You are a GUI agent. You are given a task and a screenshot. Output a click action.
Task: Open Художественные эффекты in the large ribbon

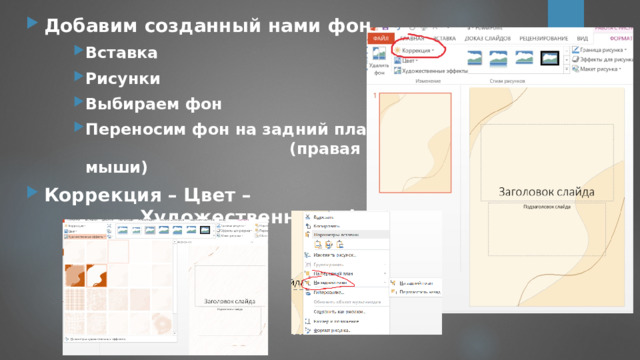tap(431, 71)
